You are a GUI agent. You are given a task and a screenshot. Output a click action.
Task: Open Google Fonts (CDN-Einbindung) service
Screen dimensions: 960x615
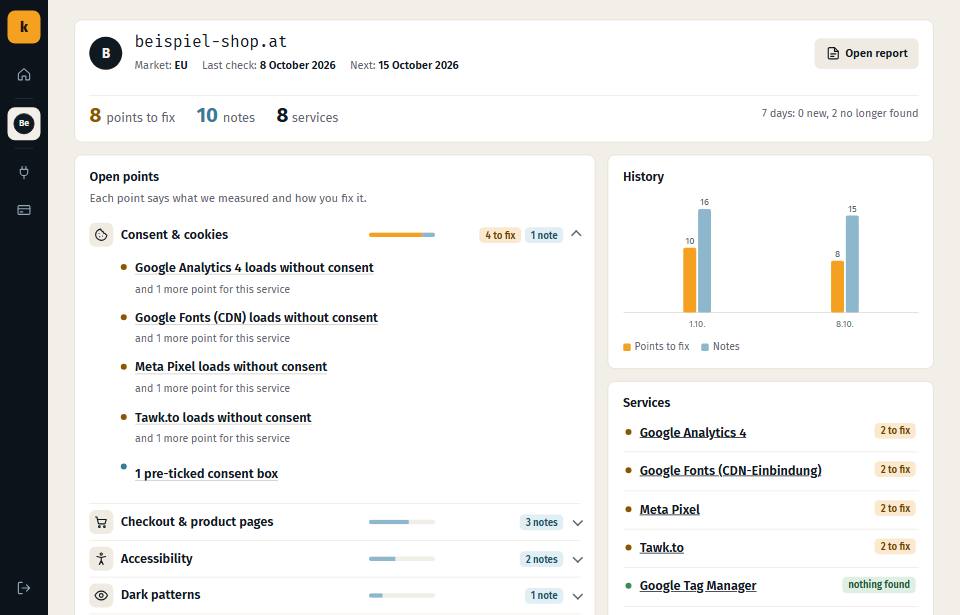click(x=730, y=470)
